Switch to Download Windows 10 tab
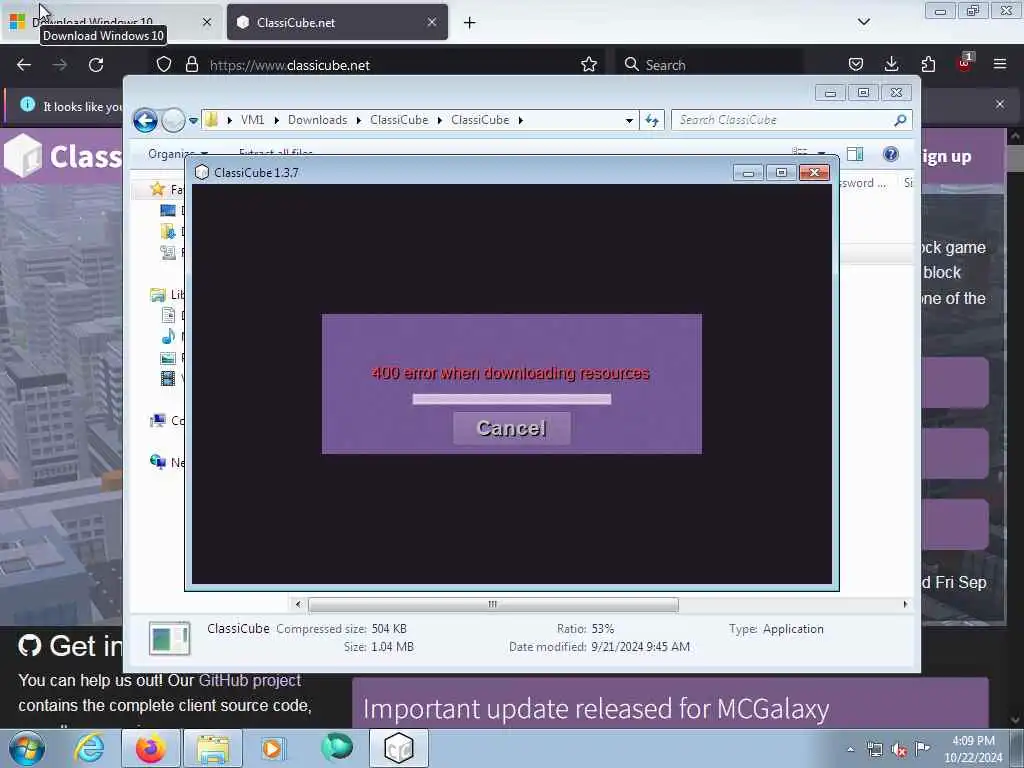1024x768 pixels. 111,22
